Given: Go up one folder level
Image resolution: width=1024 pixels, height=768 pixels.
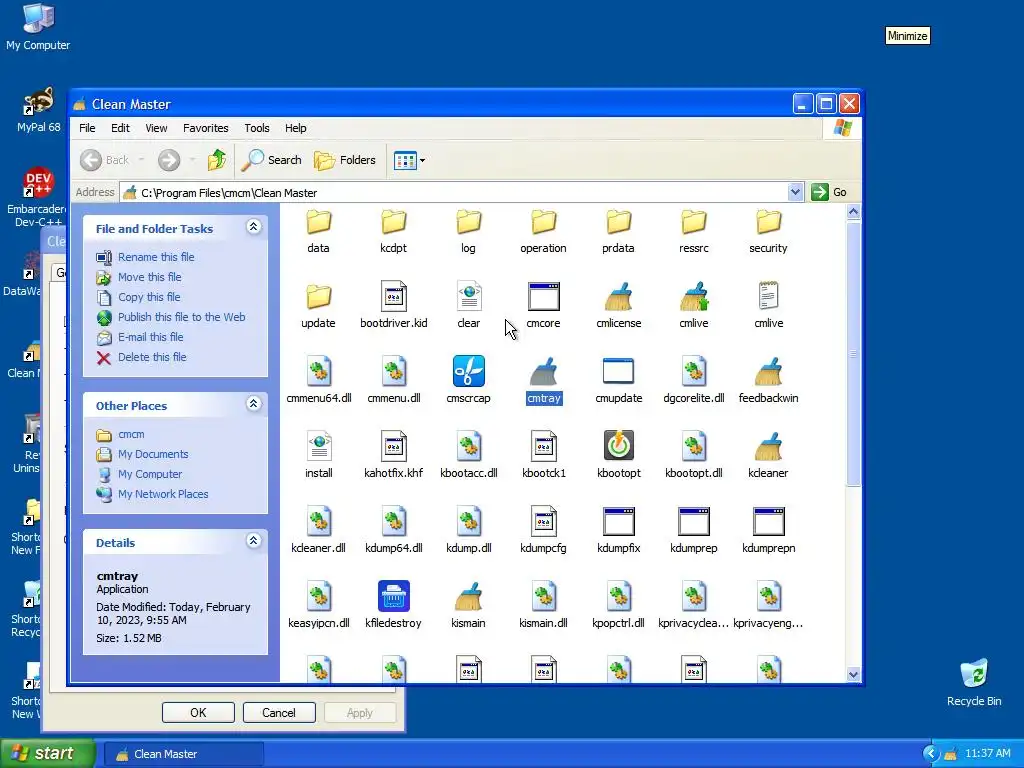Looking at the screenshot, I should pyautogui.click(x=216, y=160).
